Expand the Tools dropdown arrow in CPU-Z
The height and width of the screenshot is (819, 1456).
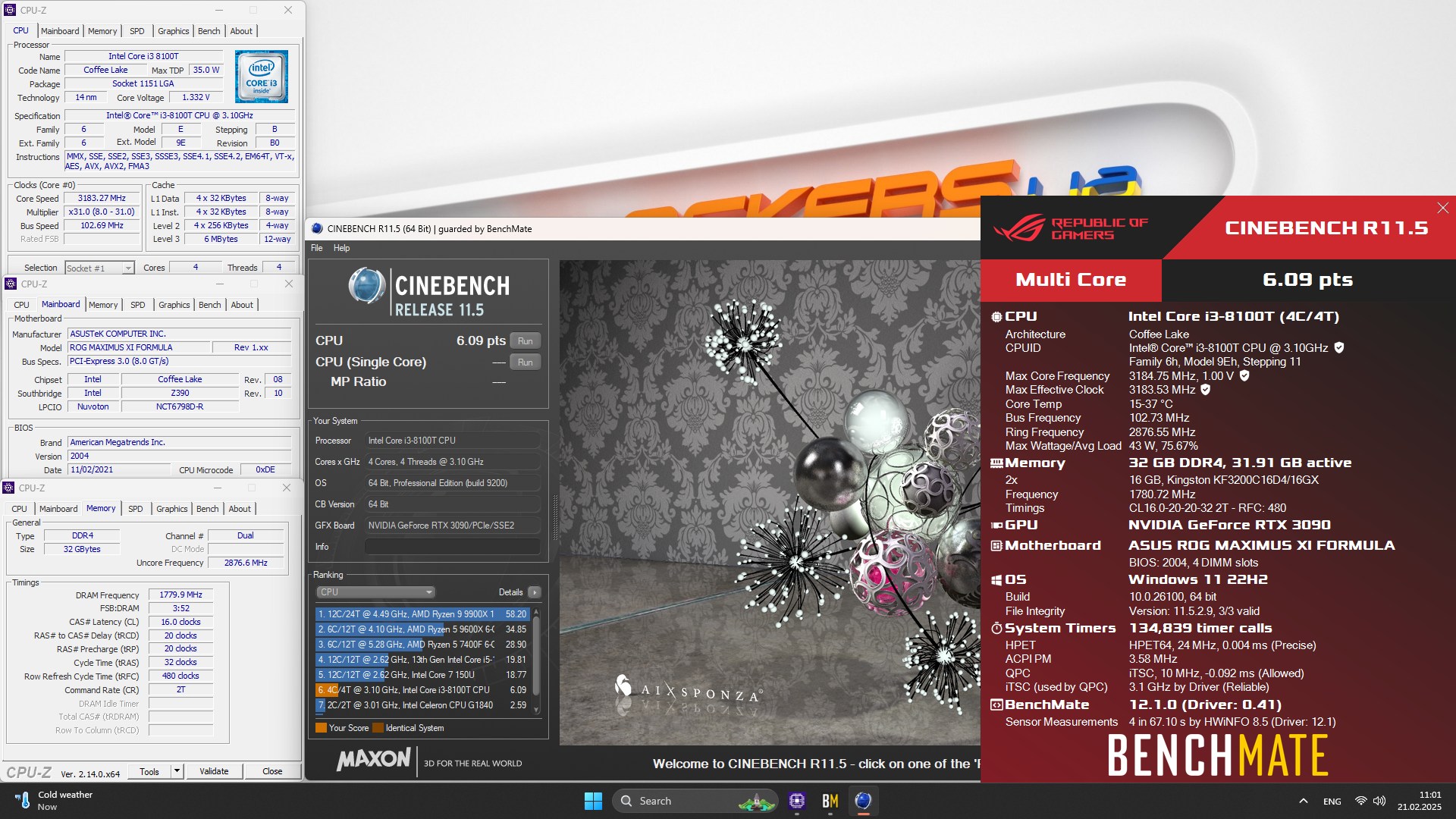pos(177,771)
